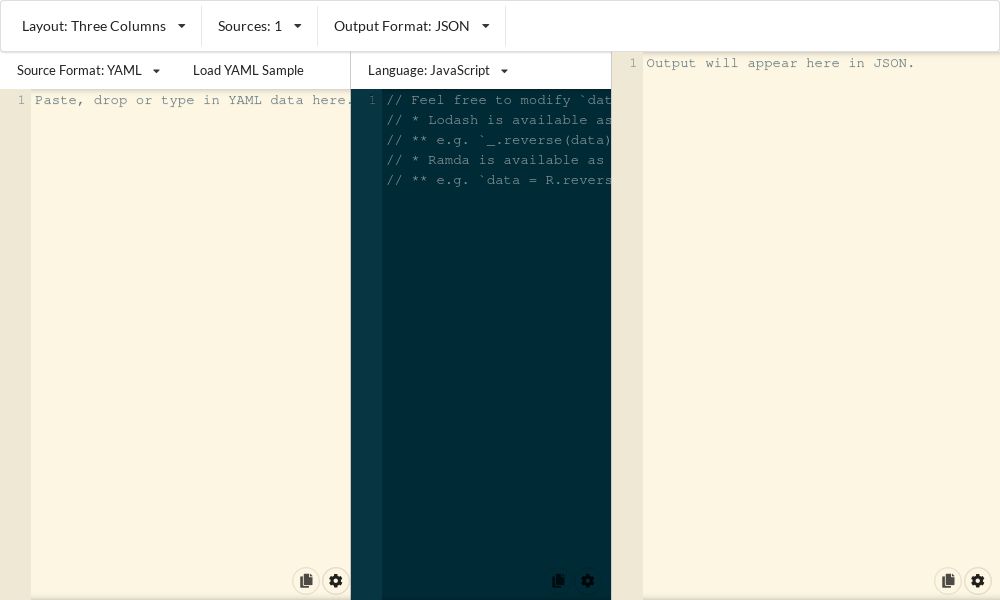
Task: Open the JavaScript editor settings gear
Action: (x=588, y=581)
